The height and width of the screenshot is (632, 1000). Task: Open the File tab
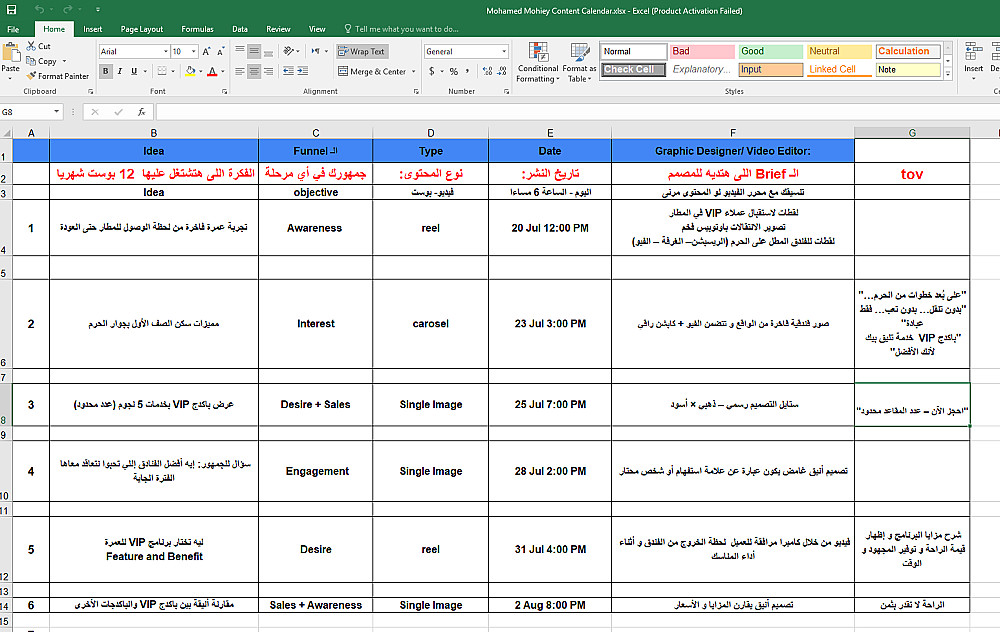[x=13, y=29]
